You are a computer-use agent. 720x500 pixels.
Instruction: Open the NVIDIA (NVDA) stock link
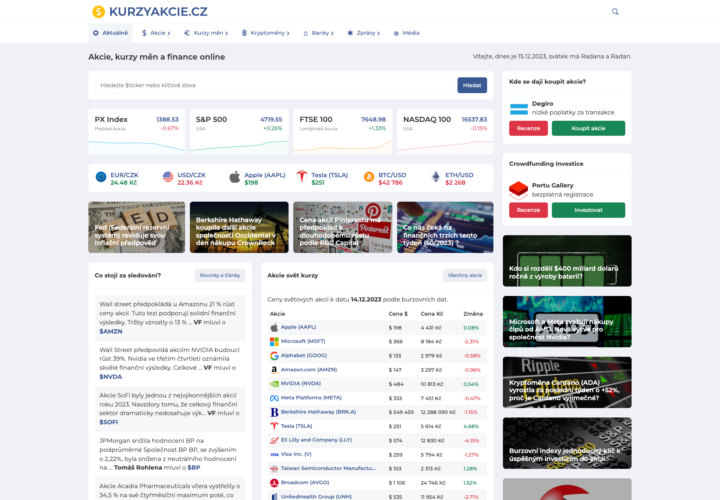(301, 383)
